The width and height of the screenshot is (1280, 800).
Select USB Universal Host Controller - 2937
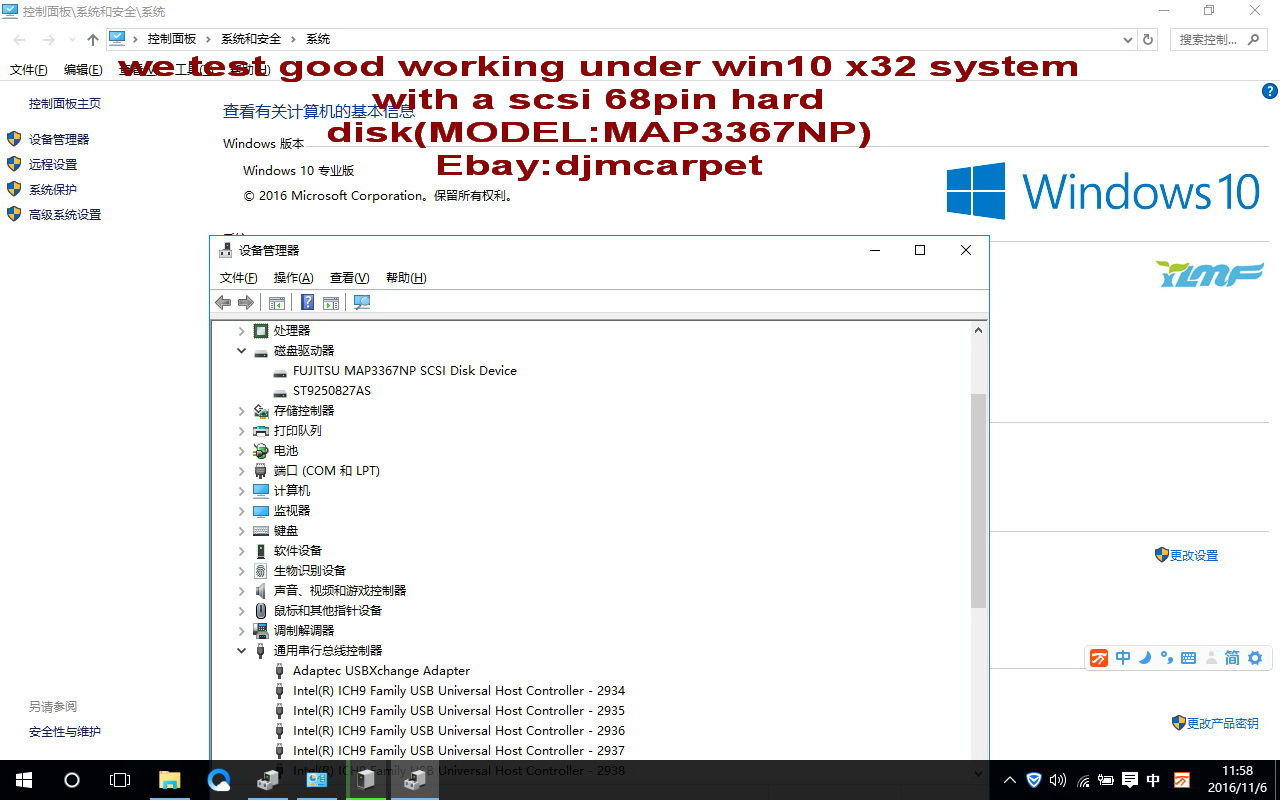tap(459, 751)
